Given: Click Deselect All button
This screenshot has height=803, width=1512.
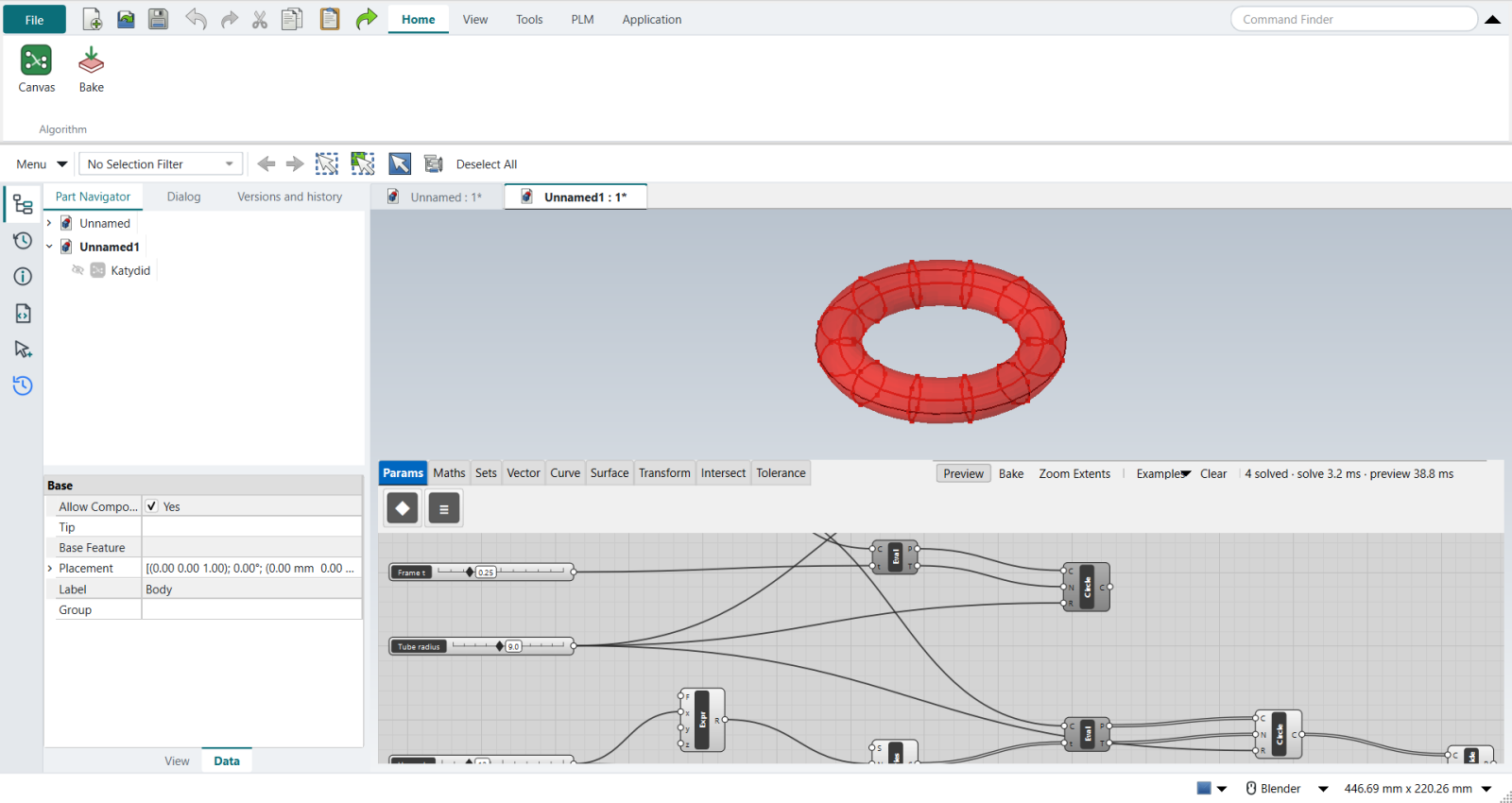Looking at the screenshot, I should (x=487, y=164).
